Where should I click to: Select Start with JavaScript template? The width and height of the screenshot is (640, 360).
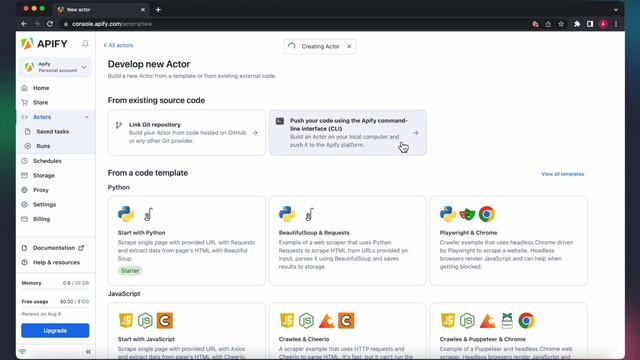[x=187, y=331]
